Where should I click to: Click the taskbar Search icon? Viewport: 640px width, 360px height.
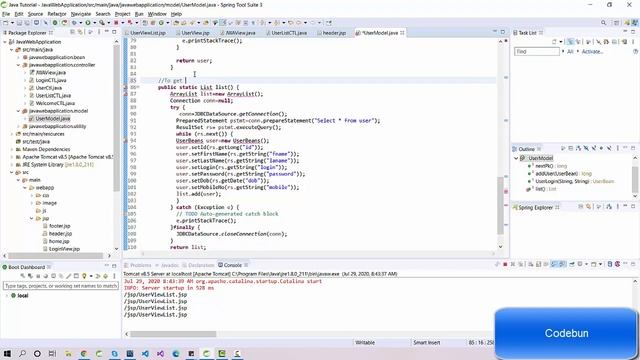(22, 353)
